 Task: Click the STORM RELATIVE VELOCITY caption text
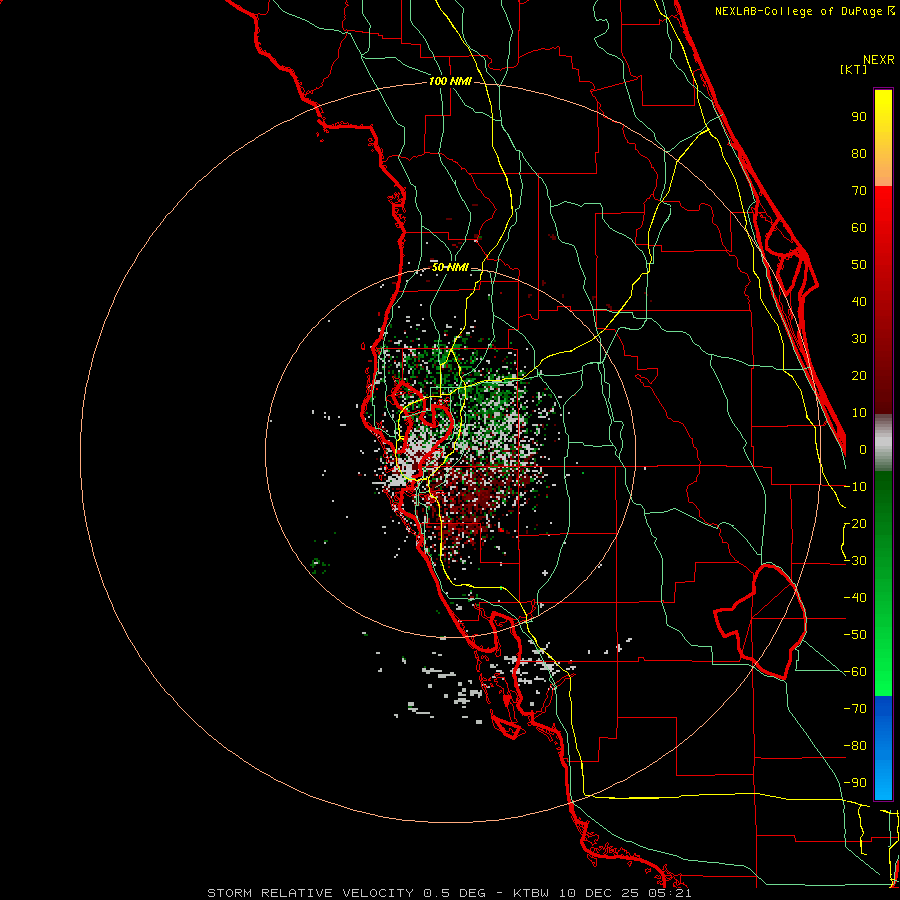[310, 893]
